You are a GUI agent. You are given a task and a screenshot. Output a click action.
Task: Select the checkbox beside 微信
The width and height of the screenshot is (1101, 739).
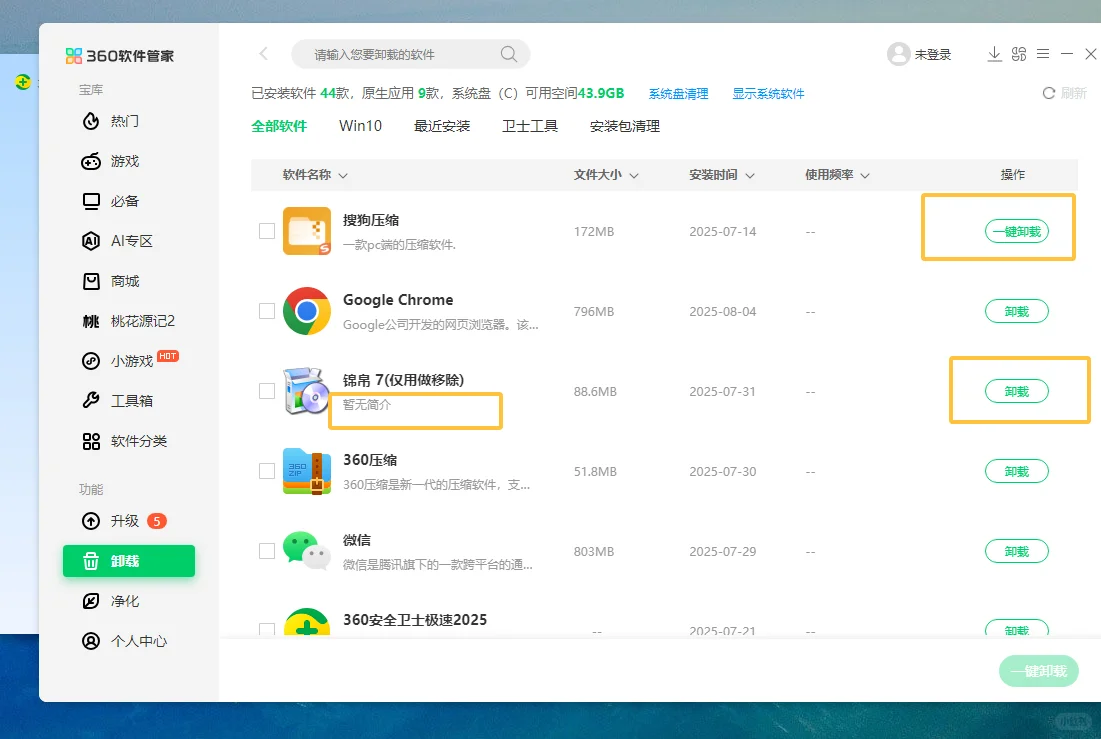[267, 551]
